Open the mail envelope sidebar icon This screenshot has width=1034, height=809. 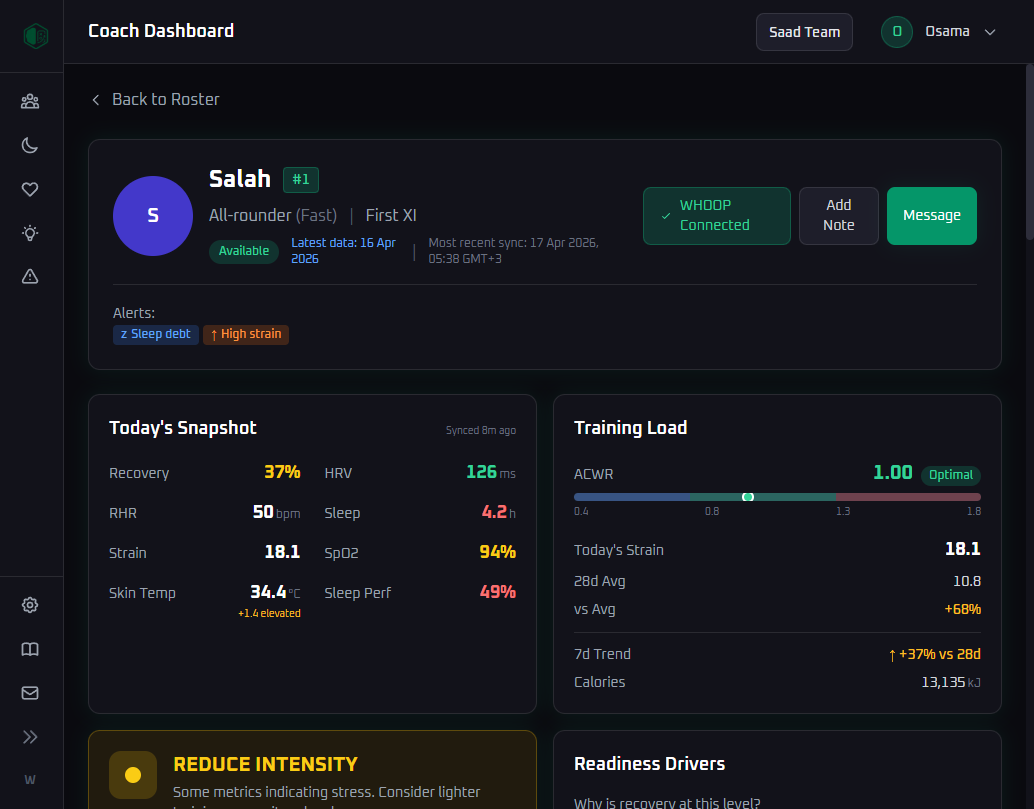tap(30, 693)
